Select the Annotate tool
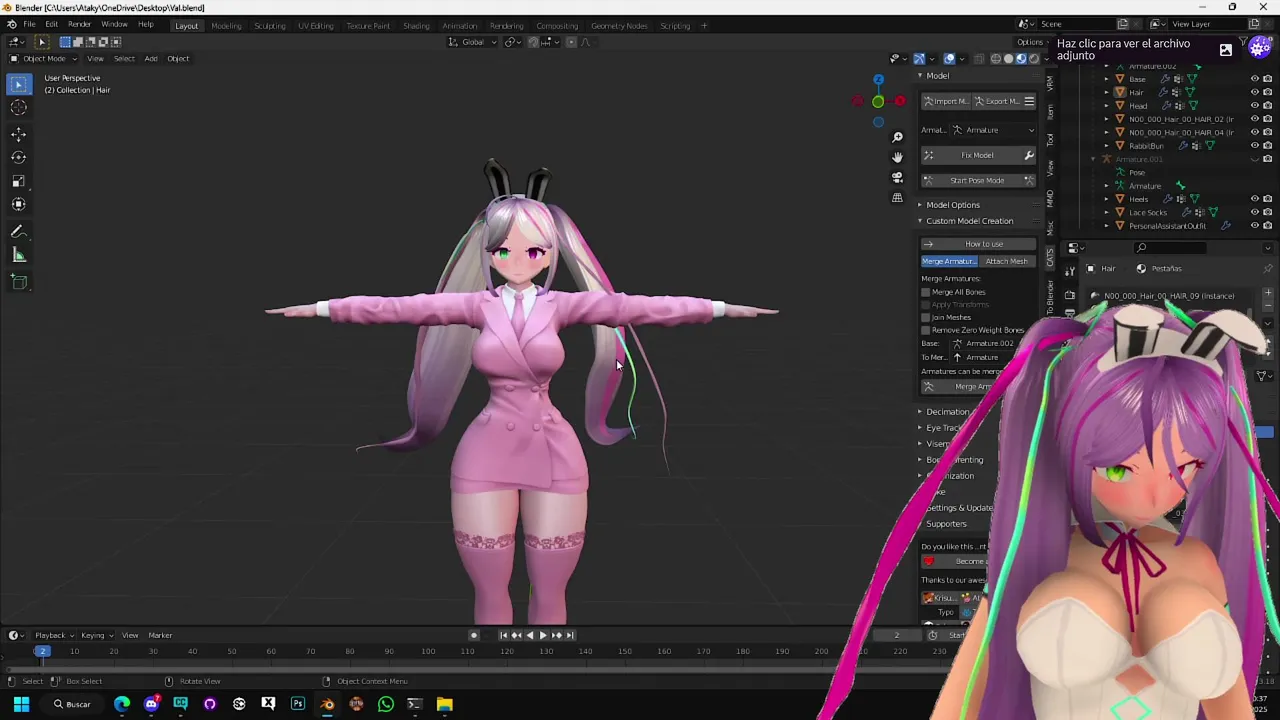1280x720 pixels. pos(19,231)
